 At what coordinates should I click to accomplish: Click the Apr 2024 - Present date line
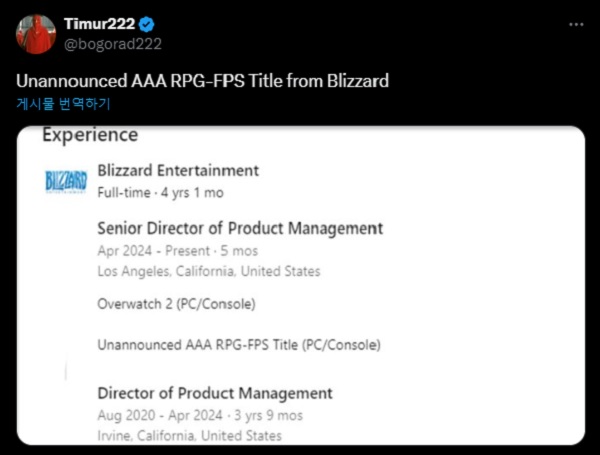point(178,251)
